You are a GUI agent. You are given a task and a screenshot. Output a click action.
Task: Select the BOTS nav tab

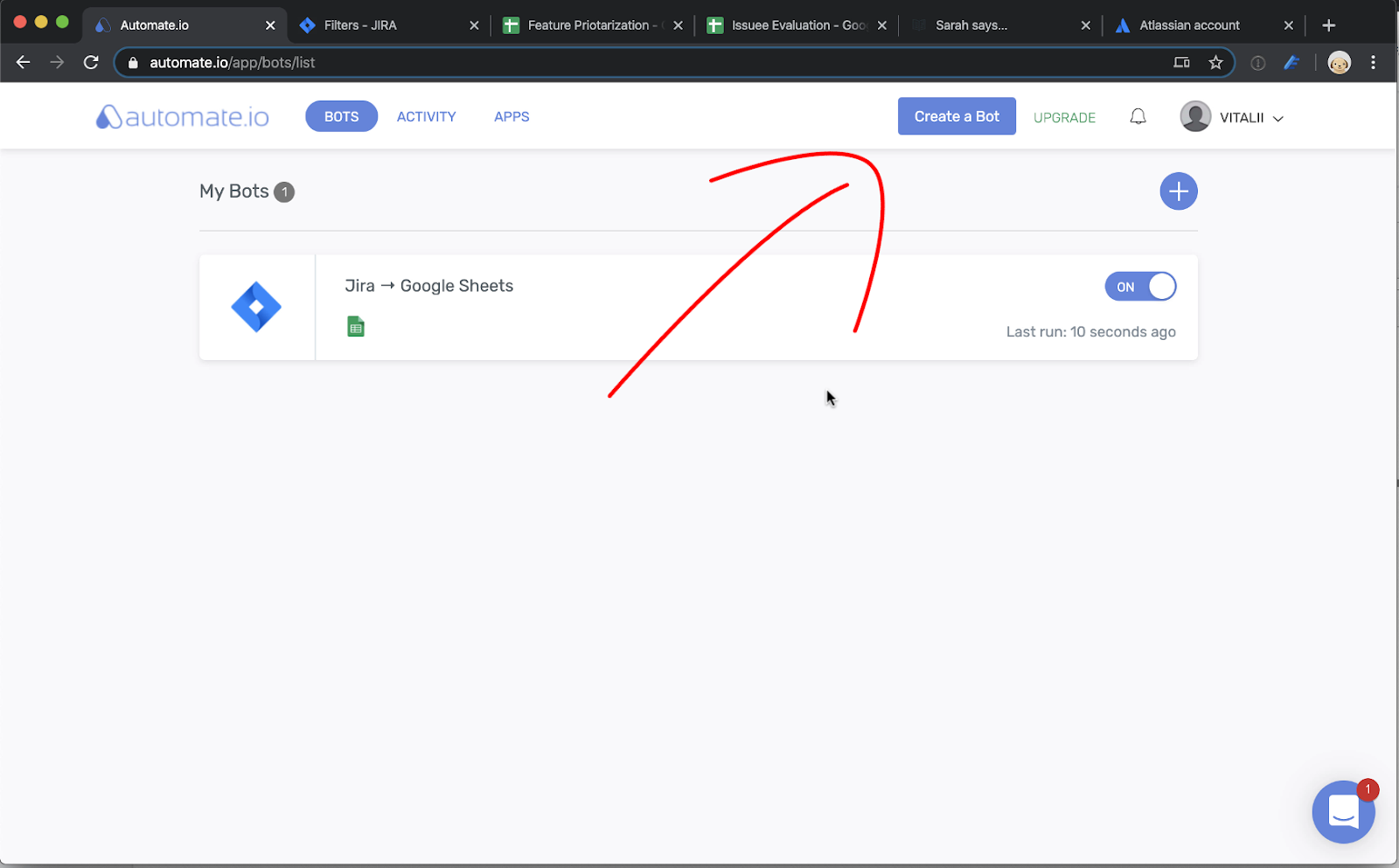click(341, 116)
